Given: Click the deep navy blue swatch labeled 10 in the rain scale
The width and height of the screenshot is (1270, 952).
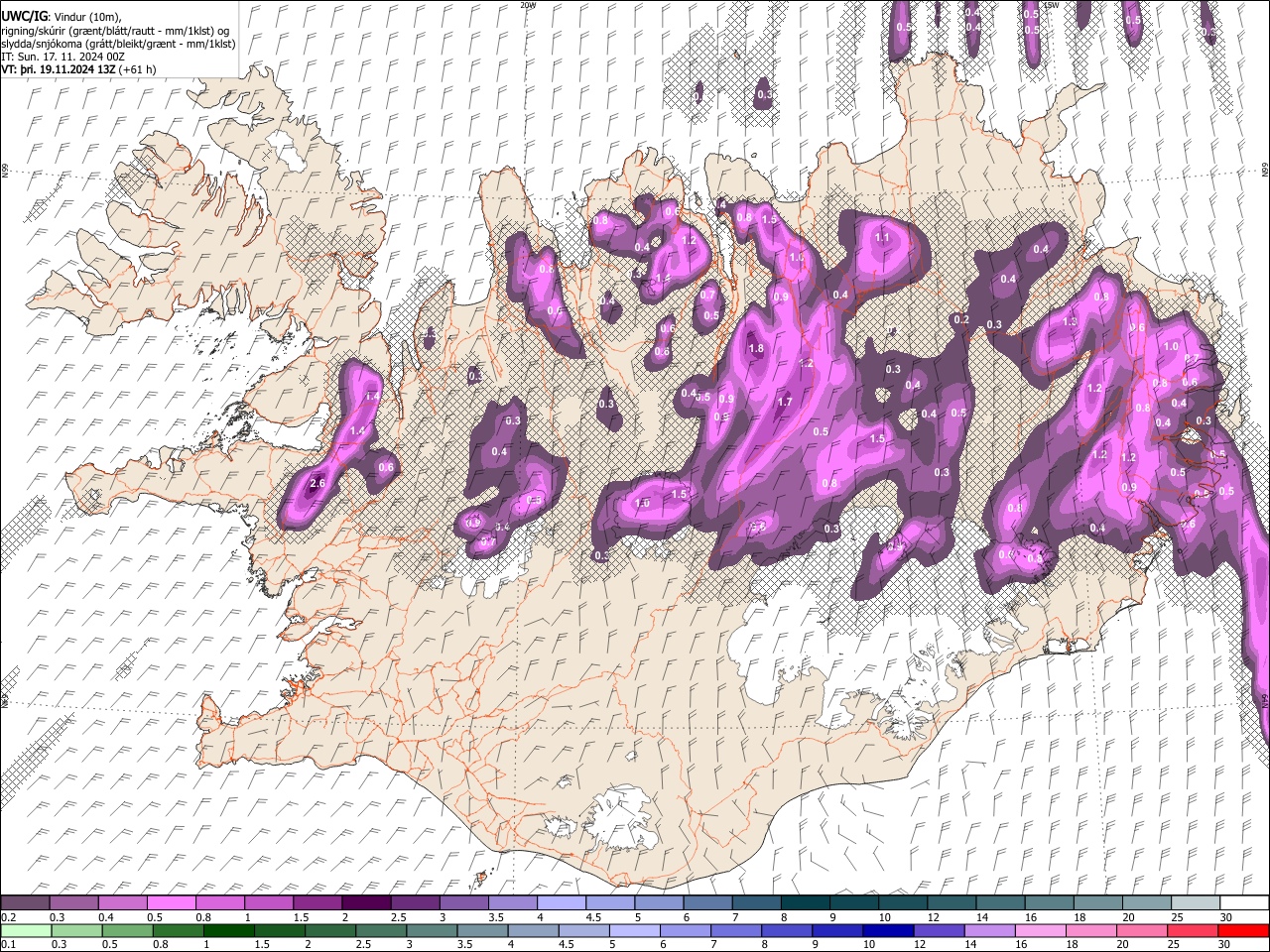Looking at the screenshot, I should point(888,930).
